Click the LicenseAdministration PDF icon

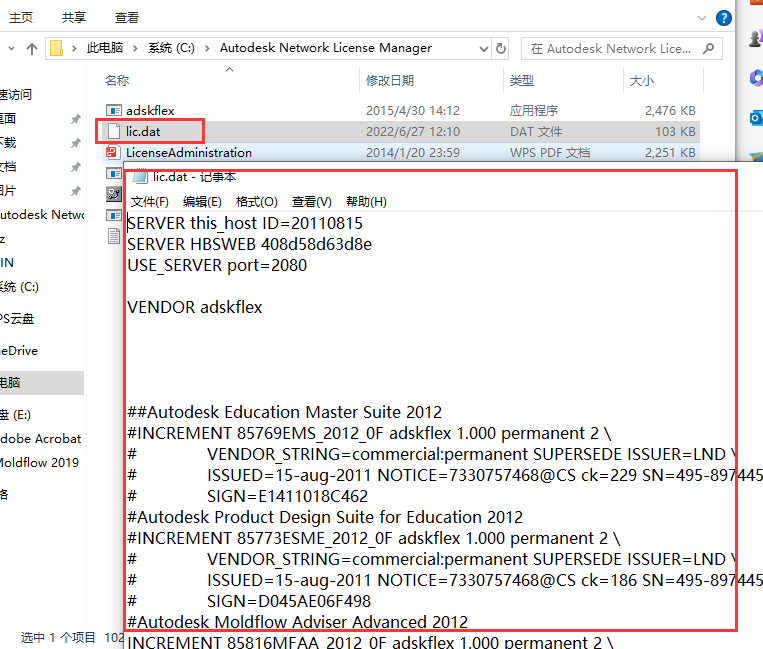click(x=113, y=152)
